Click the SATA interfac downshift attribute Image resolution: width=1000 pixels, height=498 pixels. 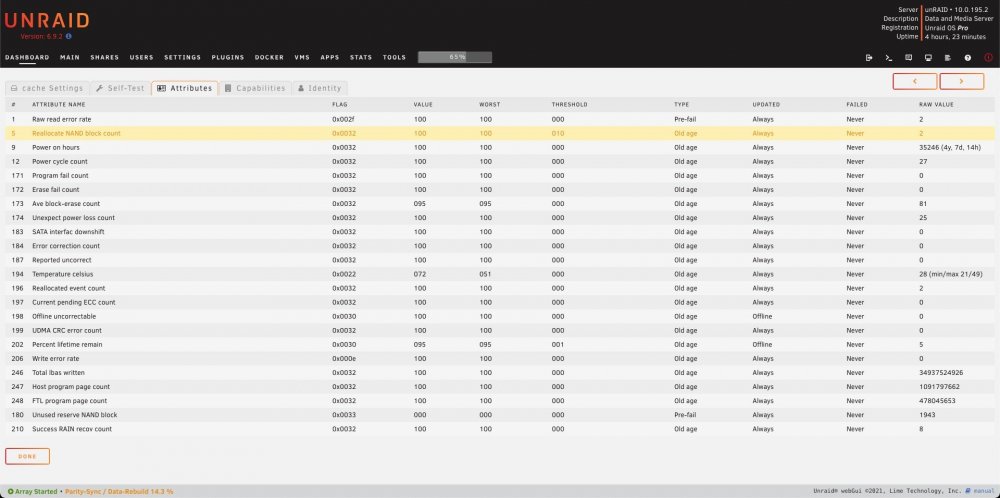pos(68,231)
